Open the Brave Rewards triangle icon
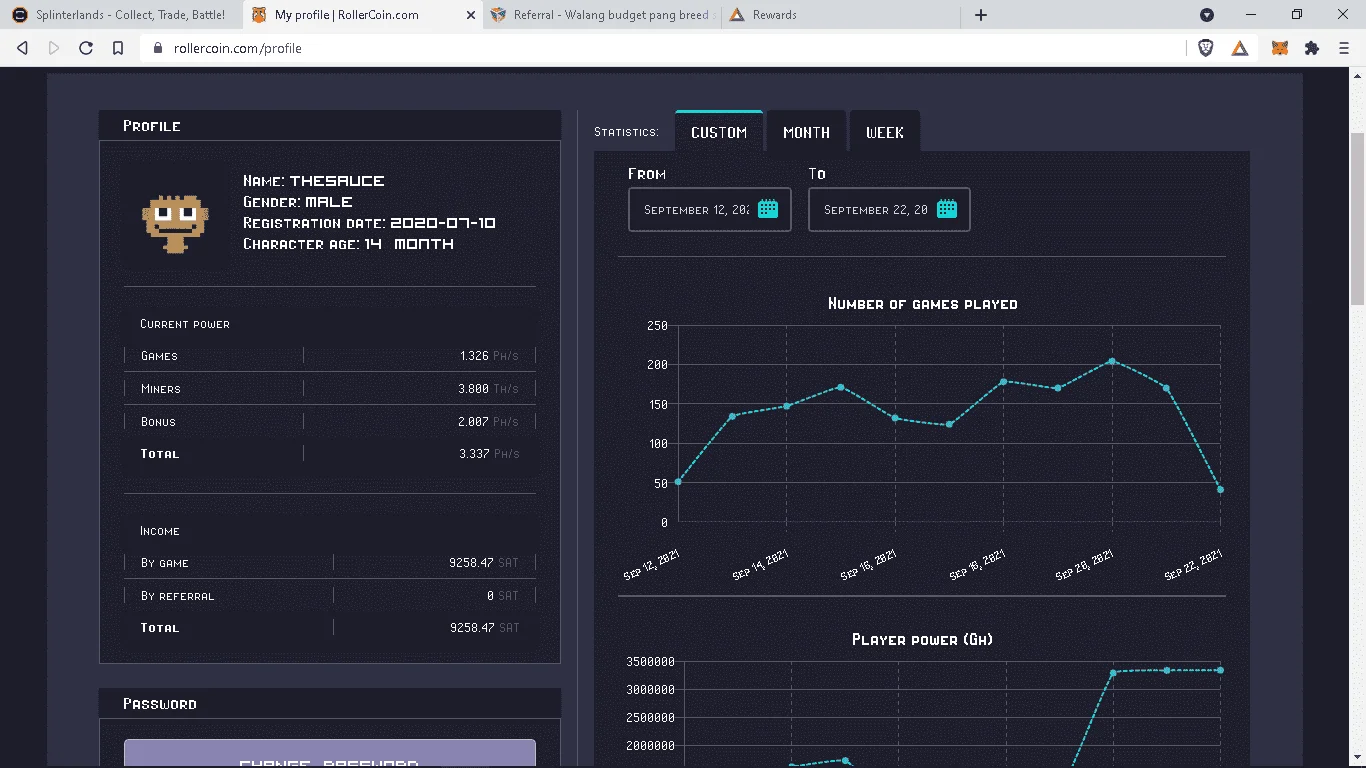Image resolution: width=1366 pixels, height=768 pixels. tap(1240, 48)
